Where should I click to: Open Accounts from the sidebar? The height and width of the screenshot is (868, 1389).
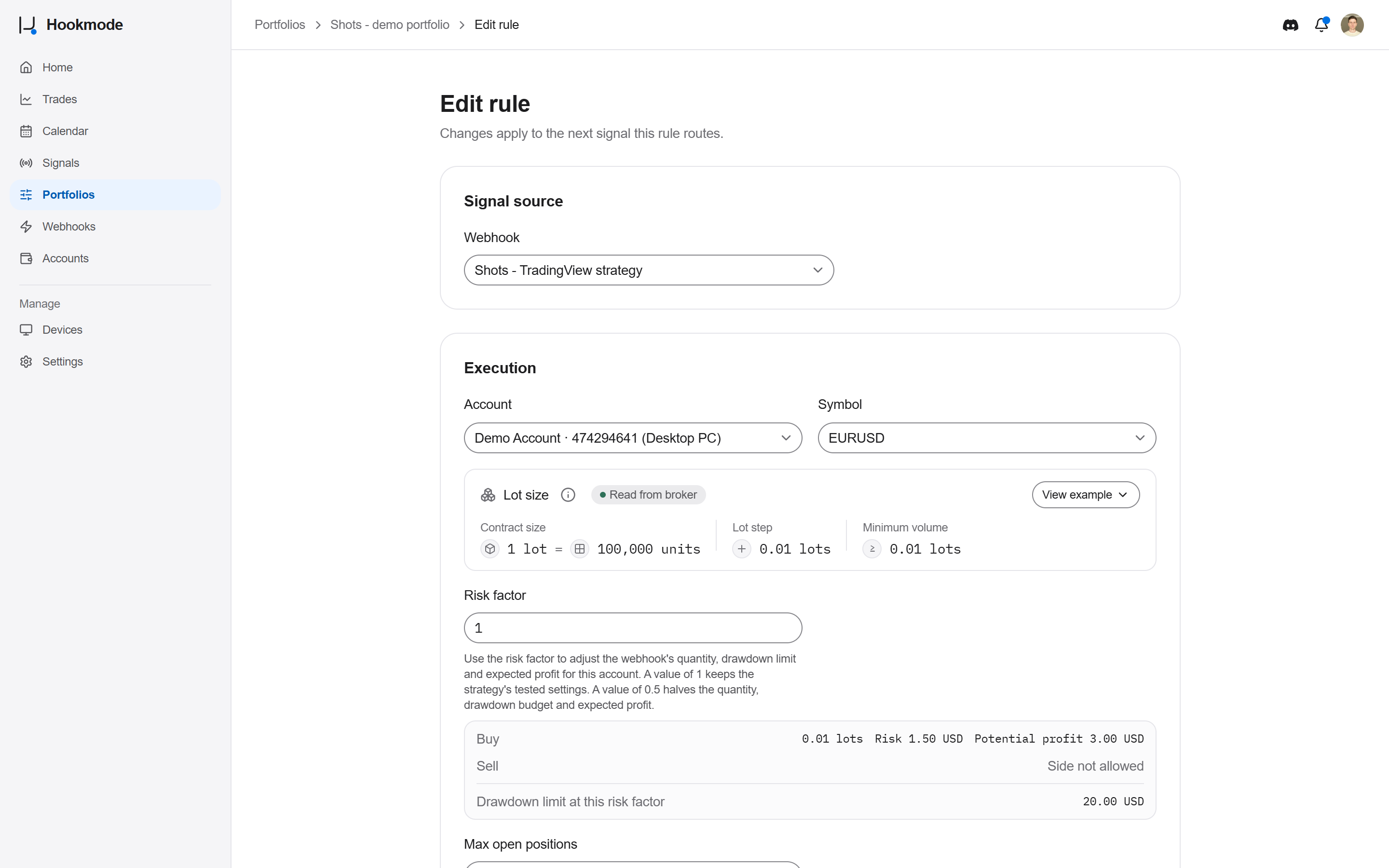pos(115,258)
